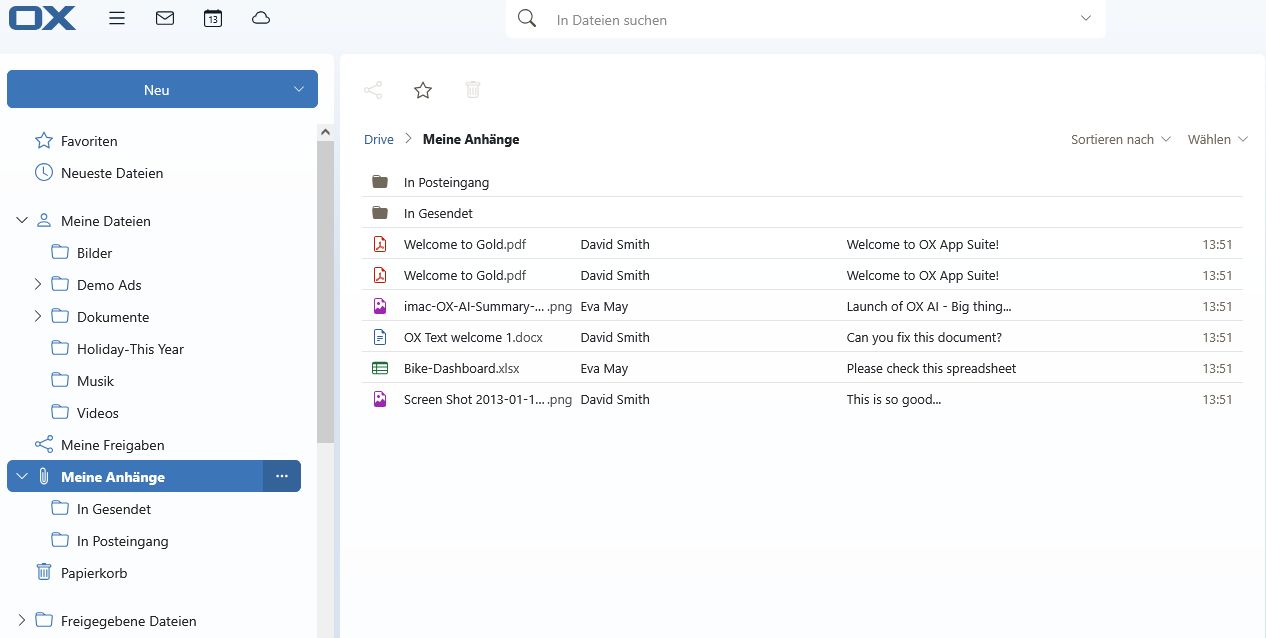Image resolution: width=1266 pixels, height=638 pixels.
Task: Select Favoriten in sidebar
Action: (x=89, y=141)
